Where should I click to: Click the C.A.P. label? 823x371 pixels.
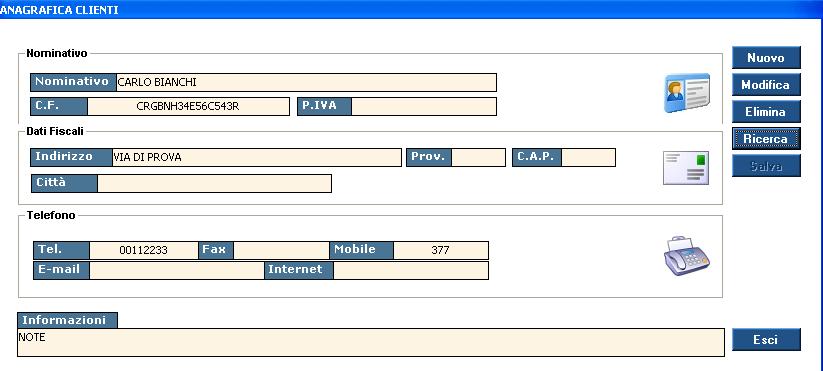537,157
